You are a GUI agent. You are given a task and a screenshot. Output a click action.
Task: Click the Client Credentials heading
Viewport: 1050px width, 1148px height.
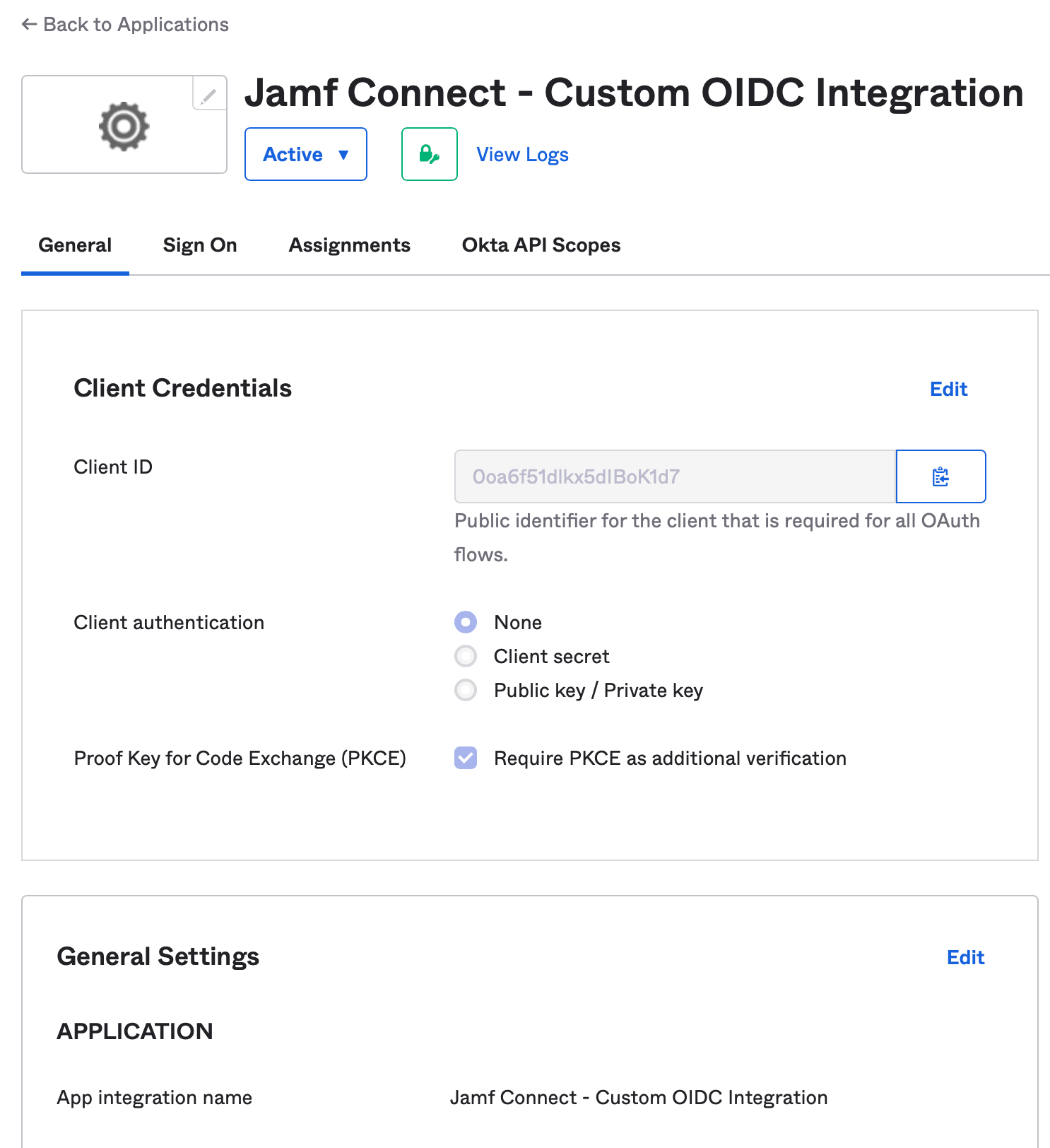click(x=183, y=388)
